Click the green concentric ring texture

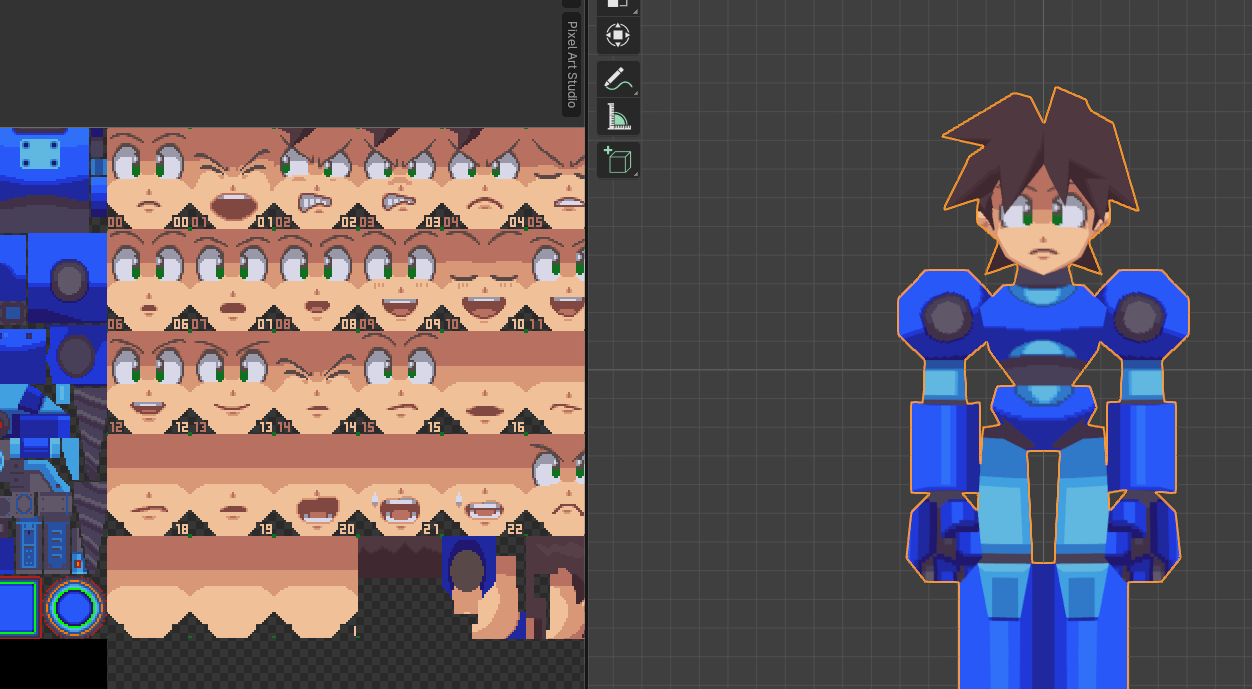75,607
